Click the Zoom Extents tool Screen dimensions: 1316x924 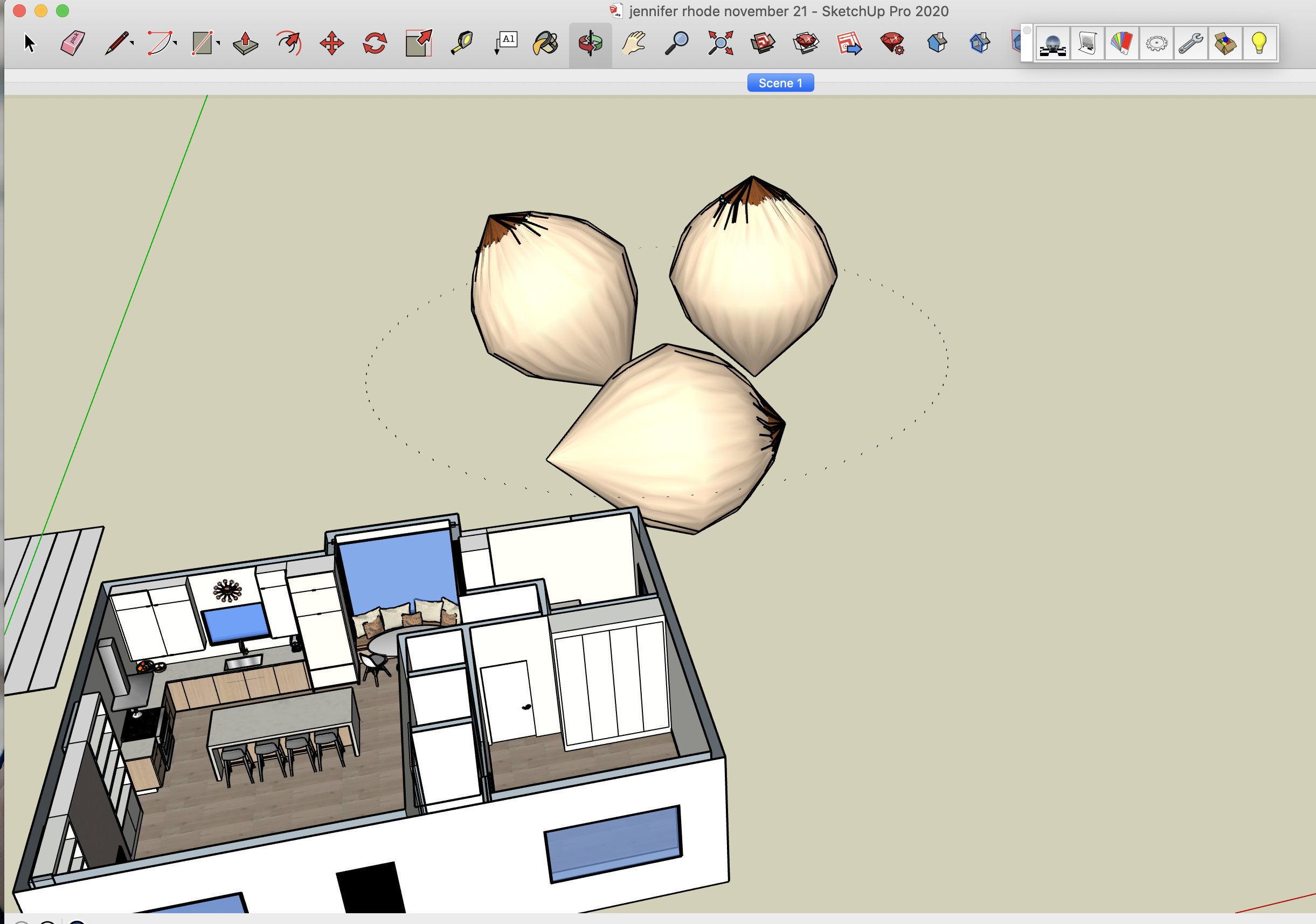[x=721, y=43]
